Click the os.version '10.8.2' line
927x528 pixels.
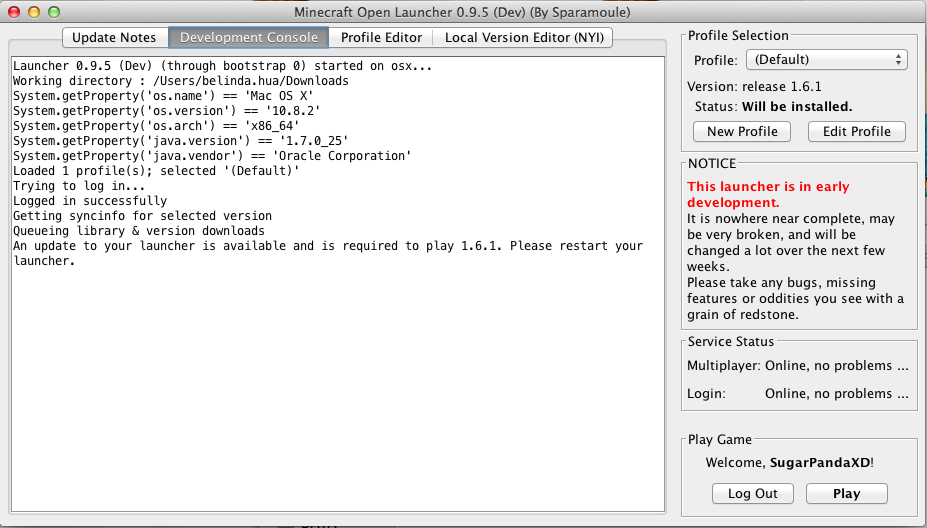[x=167, y=111]
